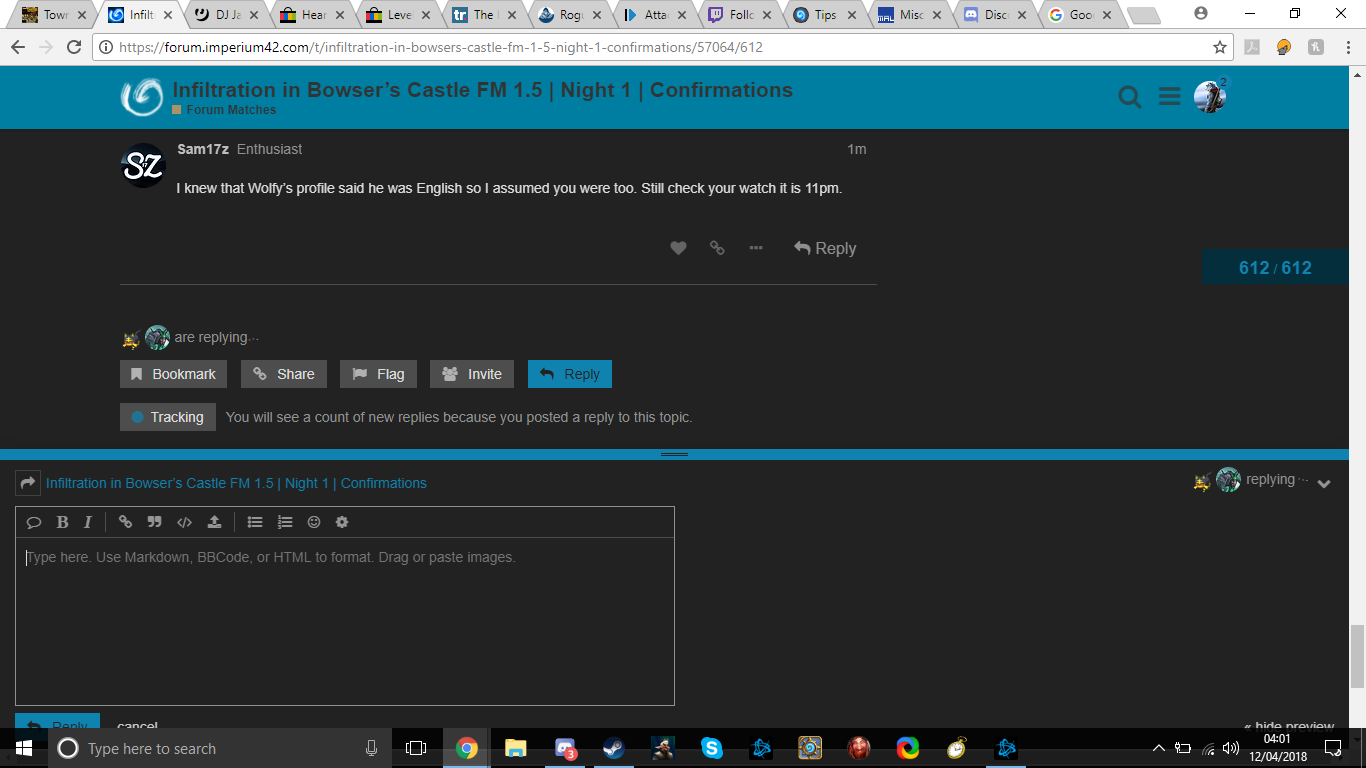The width and height of the screenshot is (1366, 768).
Task: Open the forum search icon
Action: pos(1130,97)
